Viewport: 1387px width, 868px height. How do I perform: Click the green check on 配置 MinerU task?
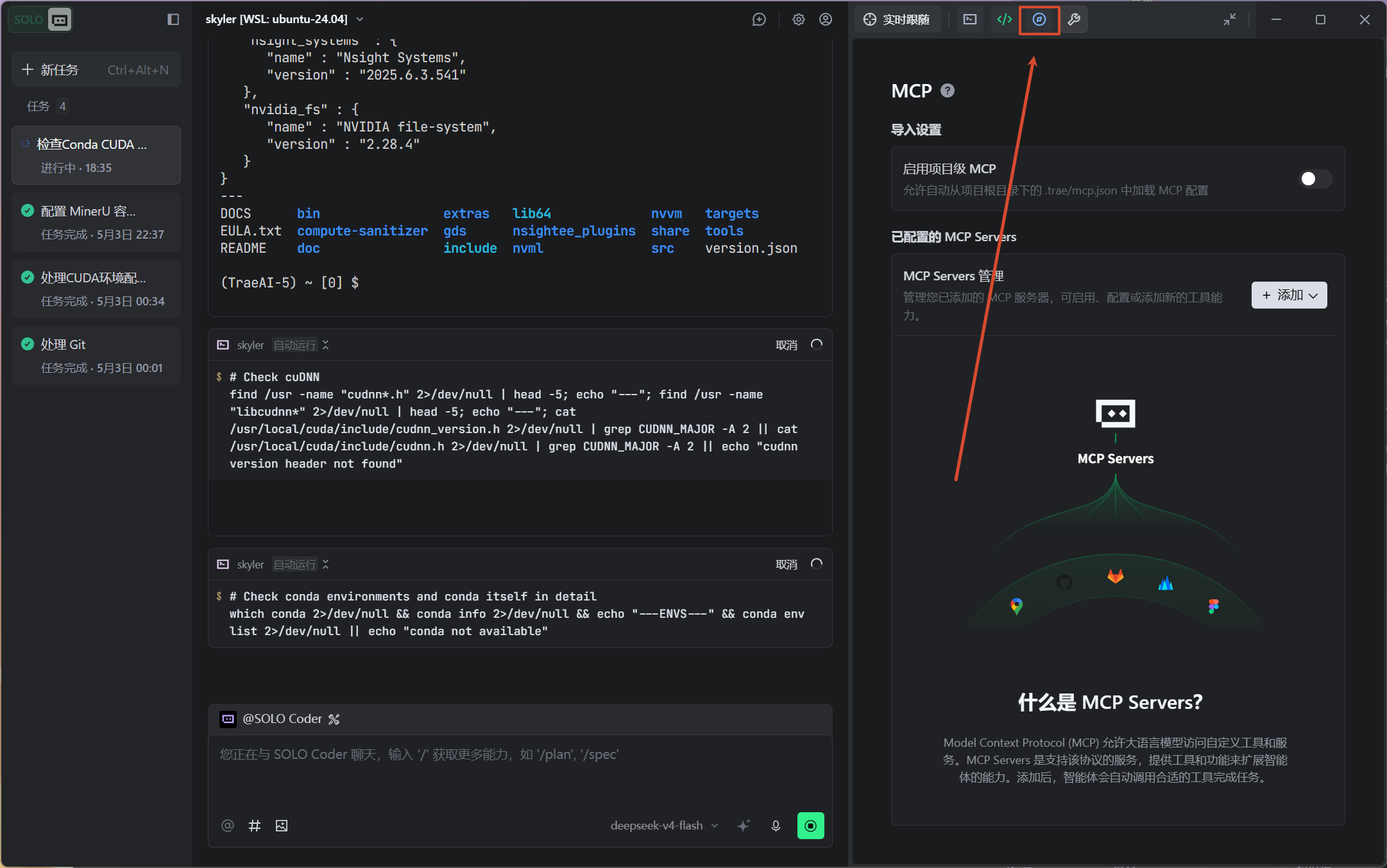(28, 210)
